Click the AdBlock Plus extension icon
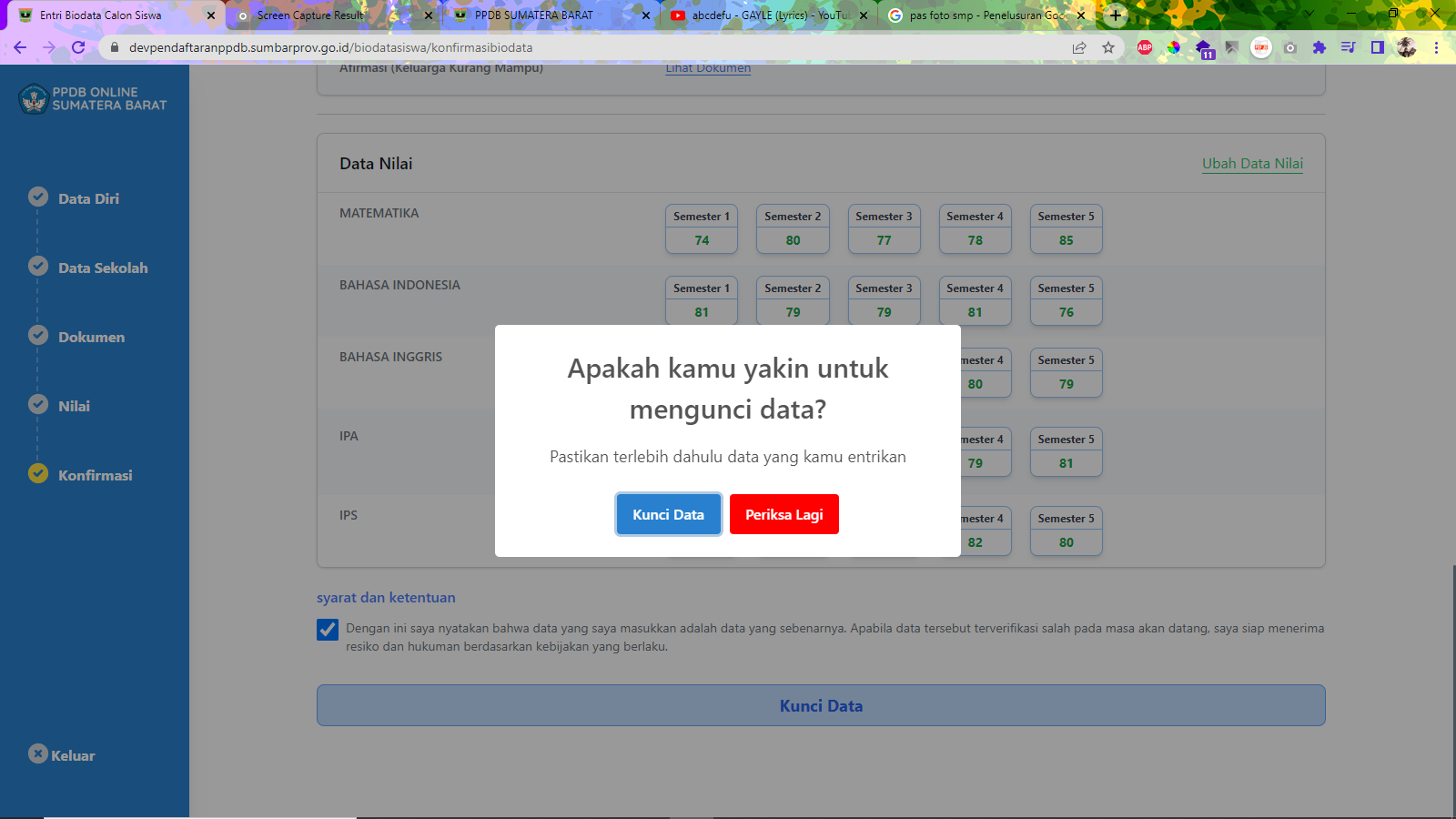The width and height of the screenshot is (1456, 819). click(1145, 47)
